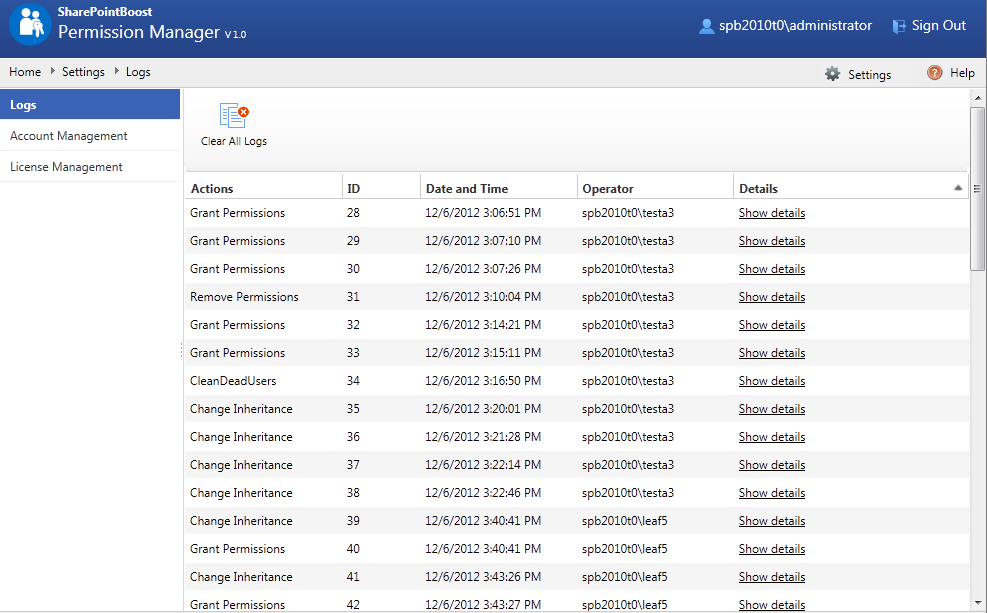Show details for CleanDeadUsers log 34

click(x=771, y=381)
